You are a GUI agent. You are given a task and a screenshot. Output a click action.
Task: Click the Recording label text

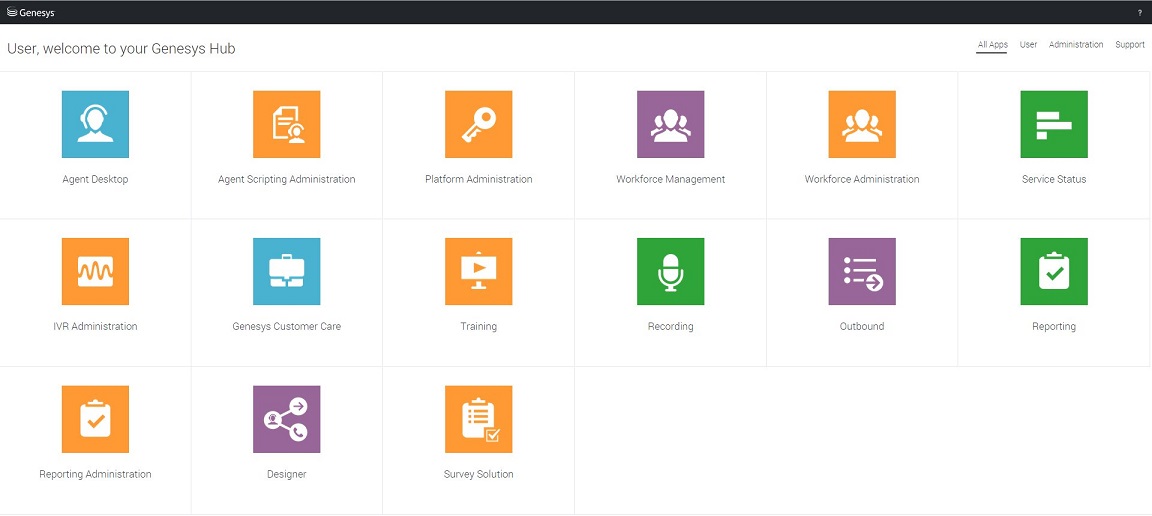670,326
